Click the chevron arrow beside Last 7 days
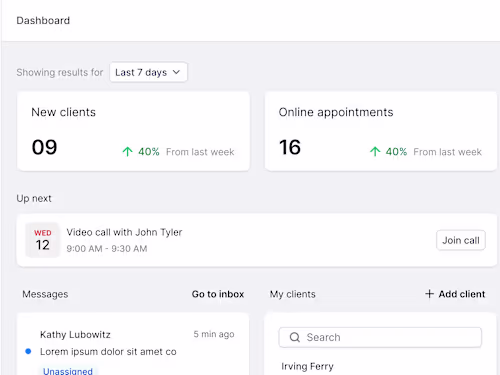500x375 pixels. tap(176, 72)
